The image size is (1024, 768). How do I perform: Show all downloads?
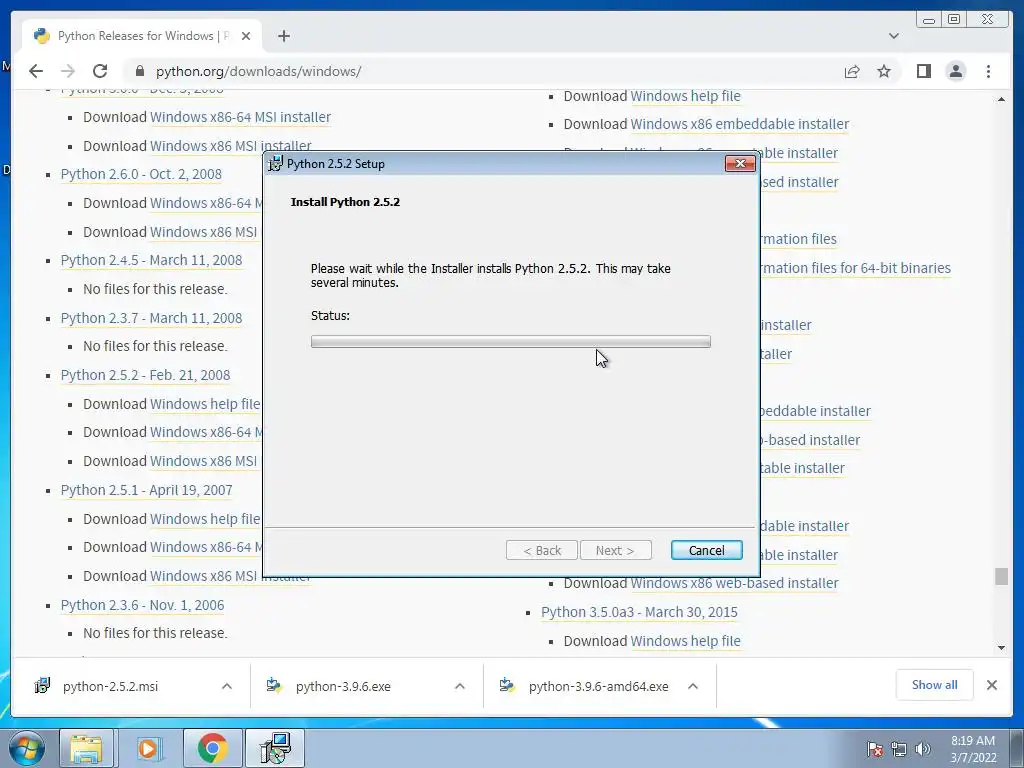tap(935, 685)
